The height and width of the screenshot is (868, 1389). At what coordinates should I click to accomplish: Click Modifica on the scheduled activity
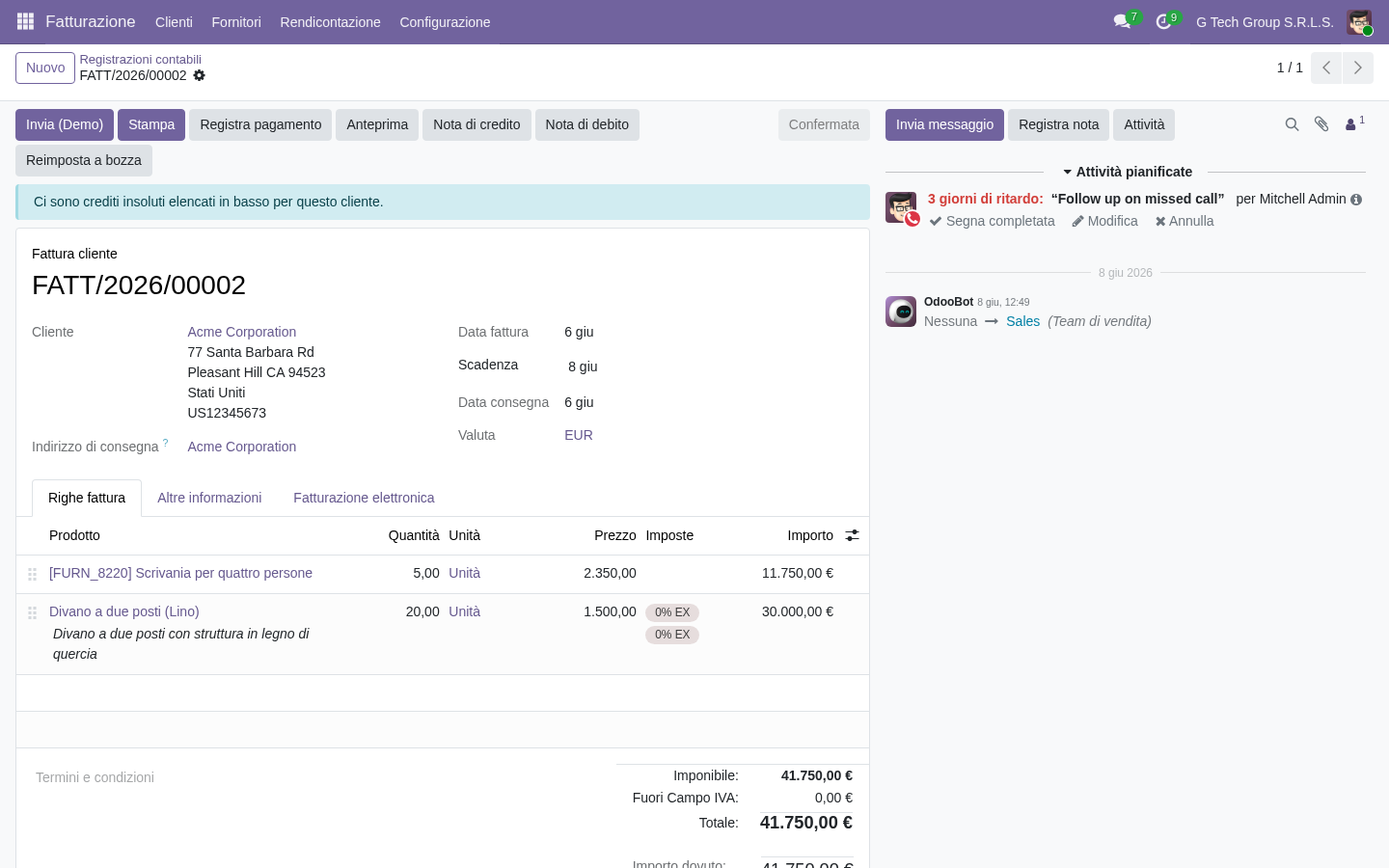click(x=1105, y=221)
